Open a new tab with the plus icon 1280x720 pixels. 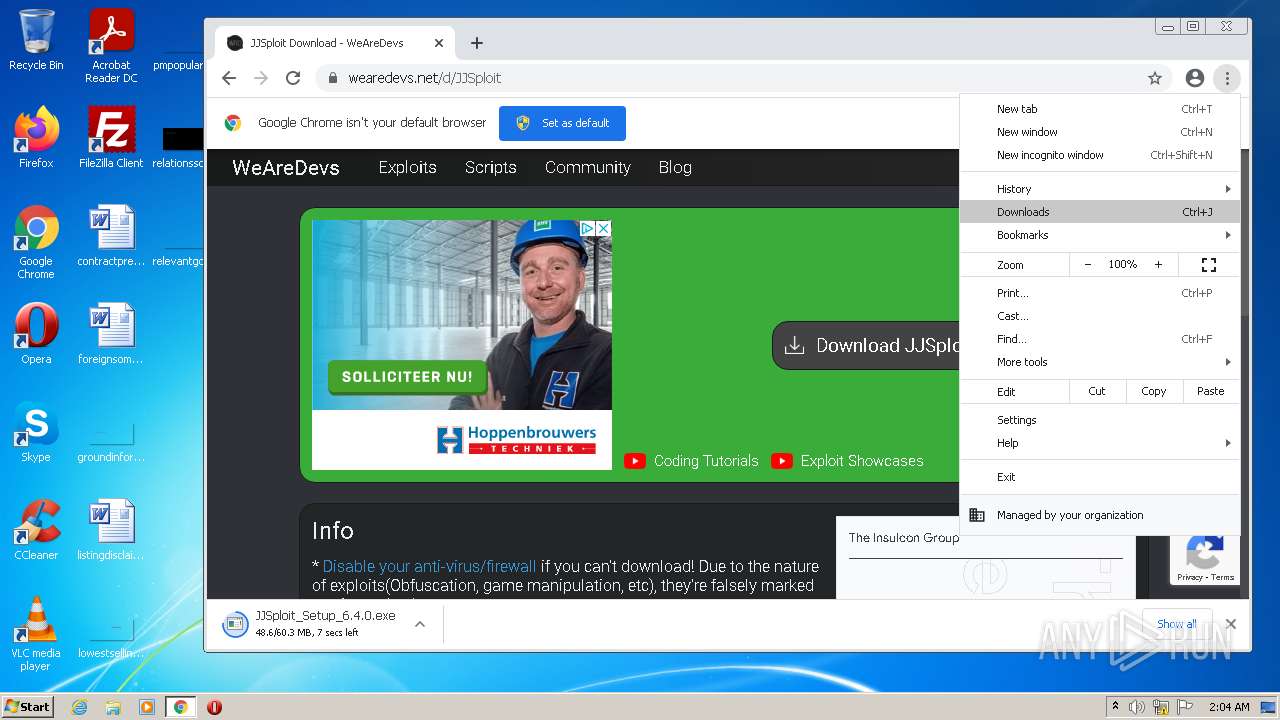tap(477, 43)
